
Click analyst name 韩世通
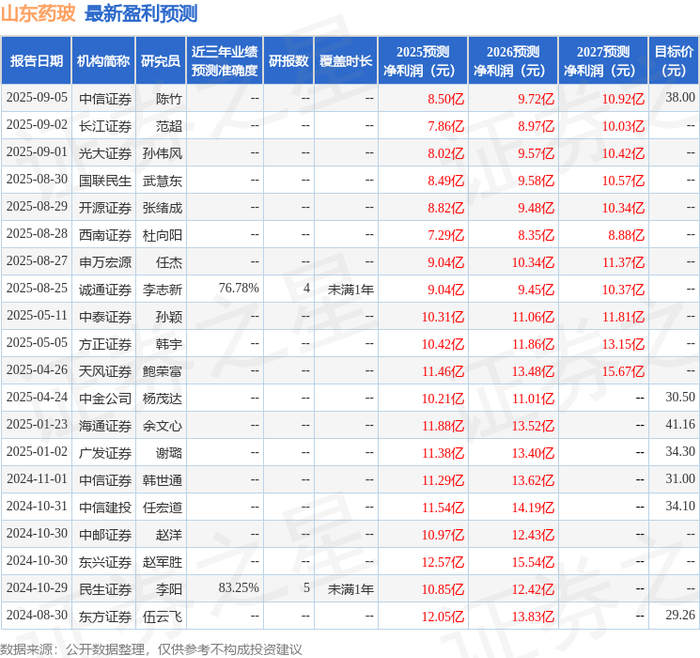point(162,480)
